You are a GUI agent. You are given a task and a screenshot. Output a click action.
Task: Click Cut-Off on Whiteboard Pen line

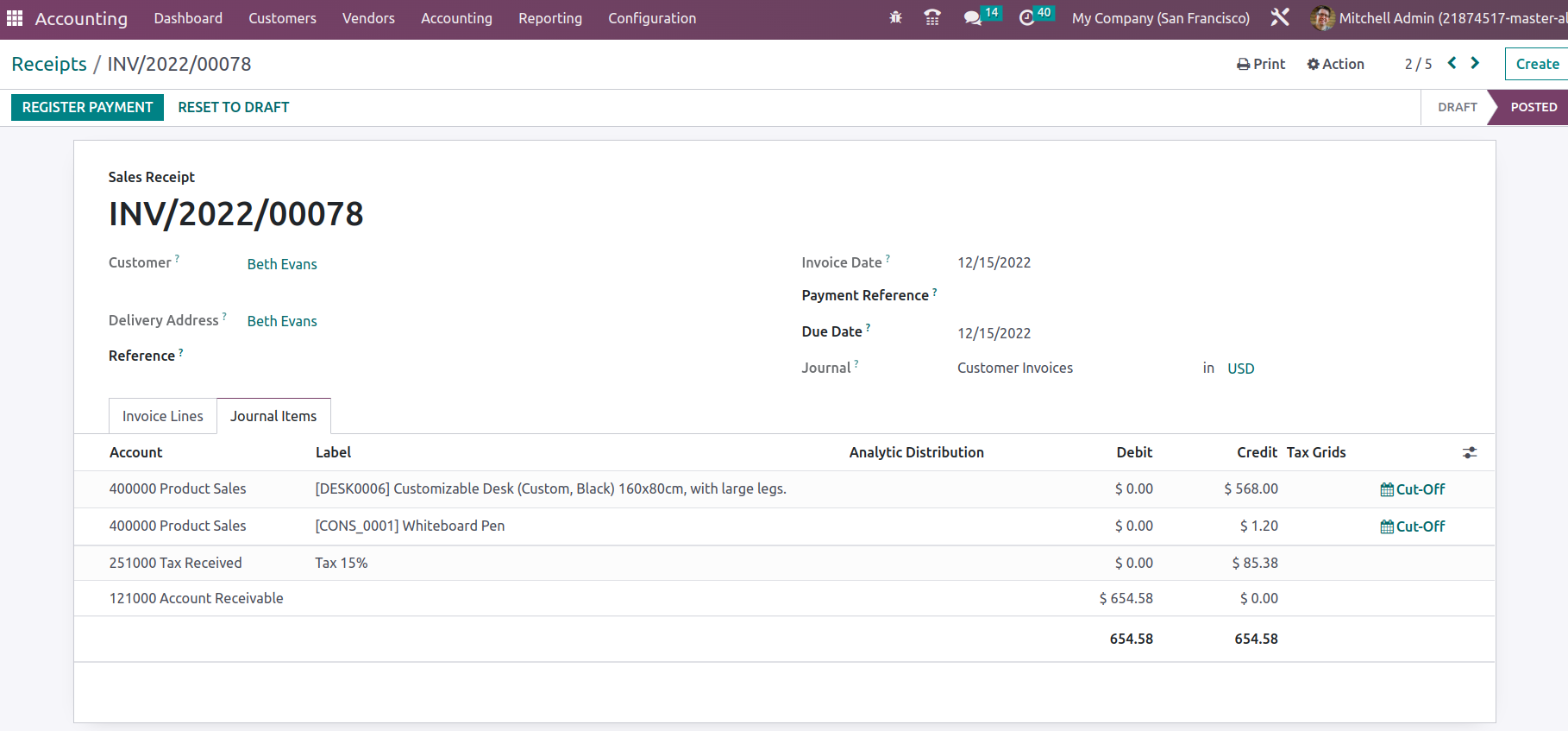click(x=1413, y=526)
